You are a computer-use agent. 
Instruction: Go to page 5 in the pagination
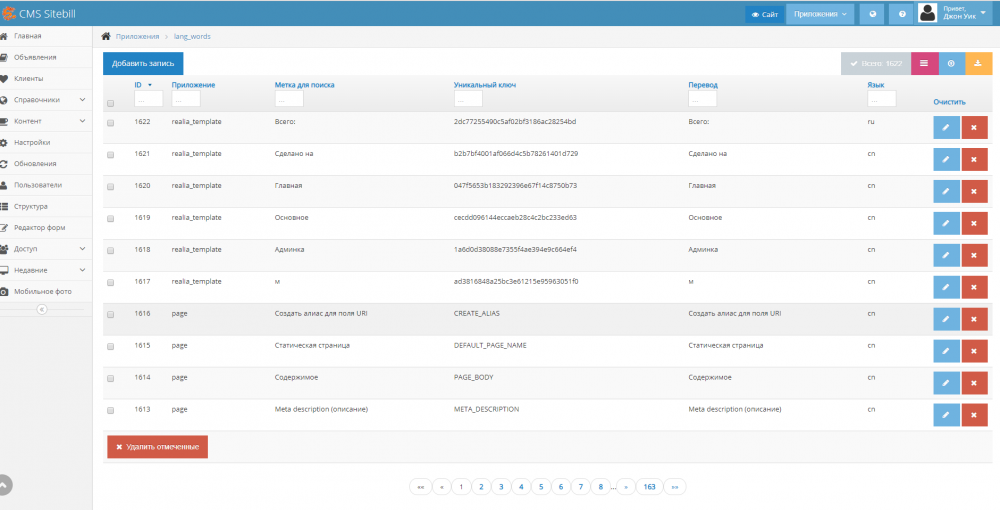540,487
